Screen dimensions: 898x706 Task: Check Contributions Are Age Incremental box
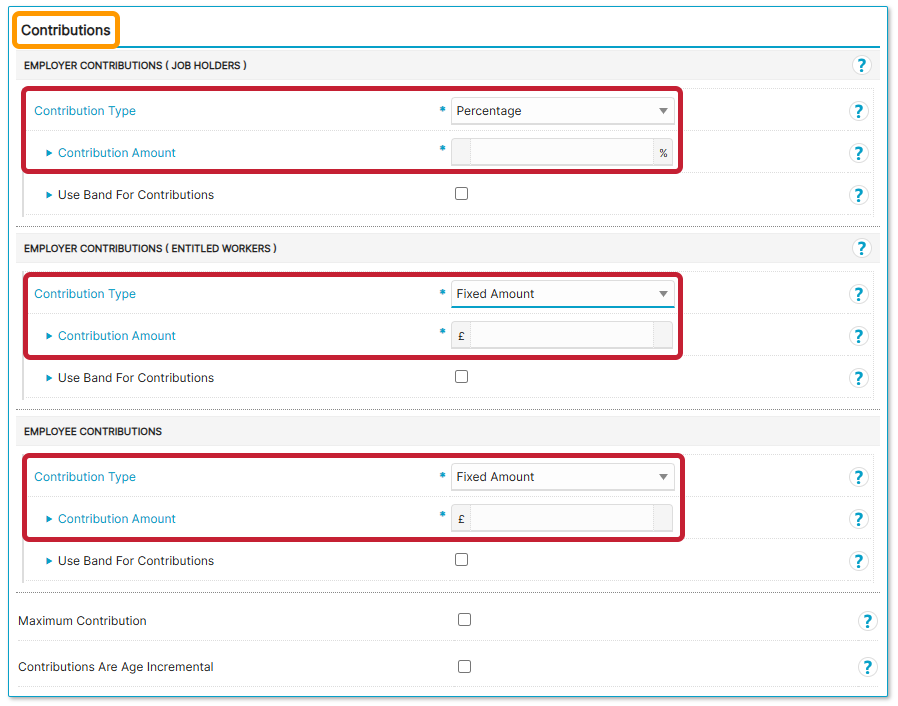coord(464,666)
